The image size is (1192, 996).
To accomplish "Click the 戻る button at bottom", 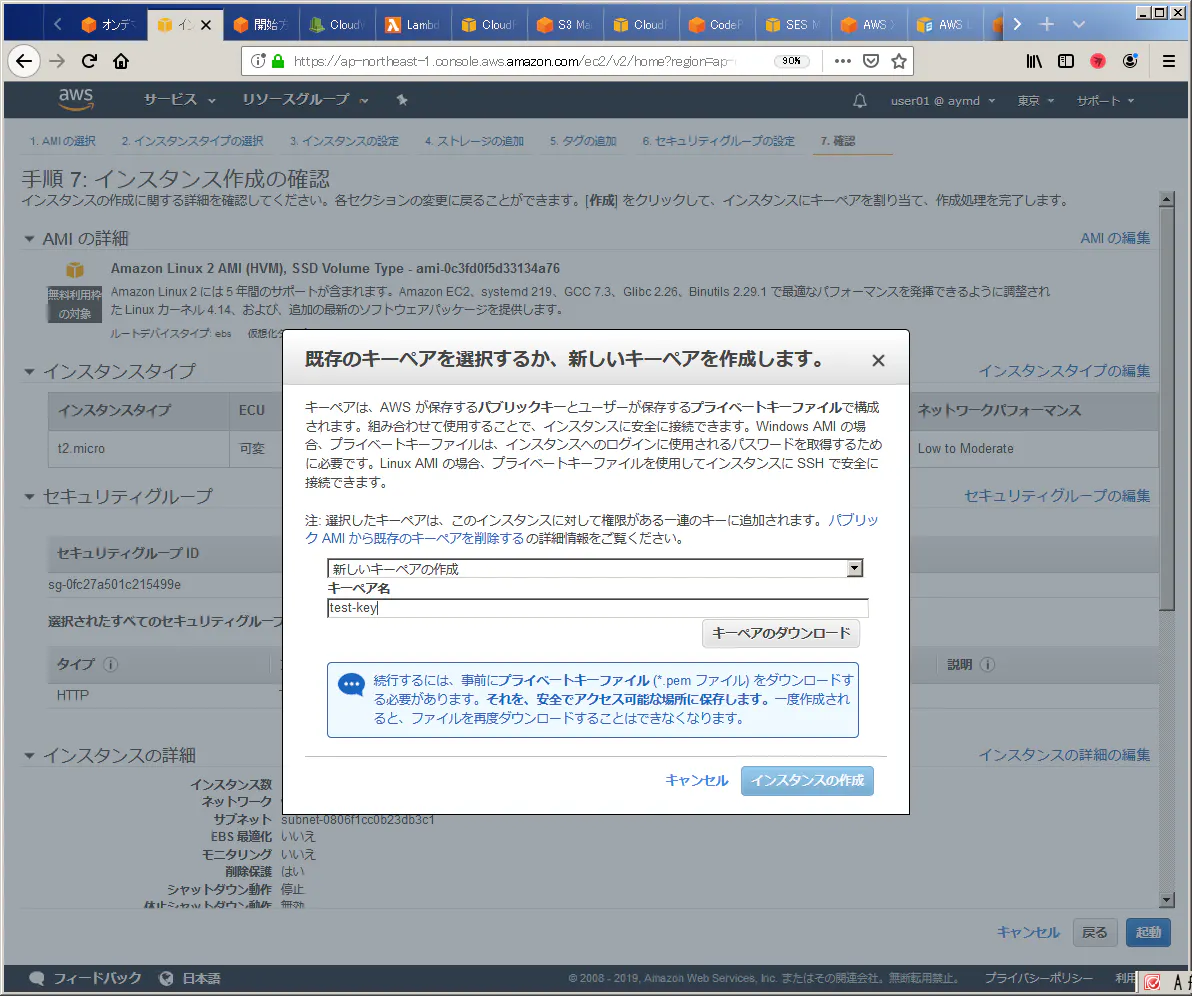I will [1095, 932].
